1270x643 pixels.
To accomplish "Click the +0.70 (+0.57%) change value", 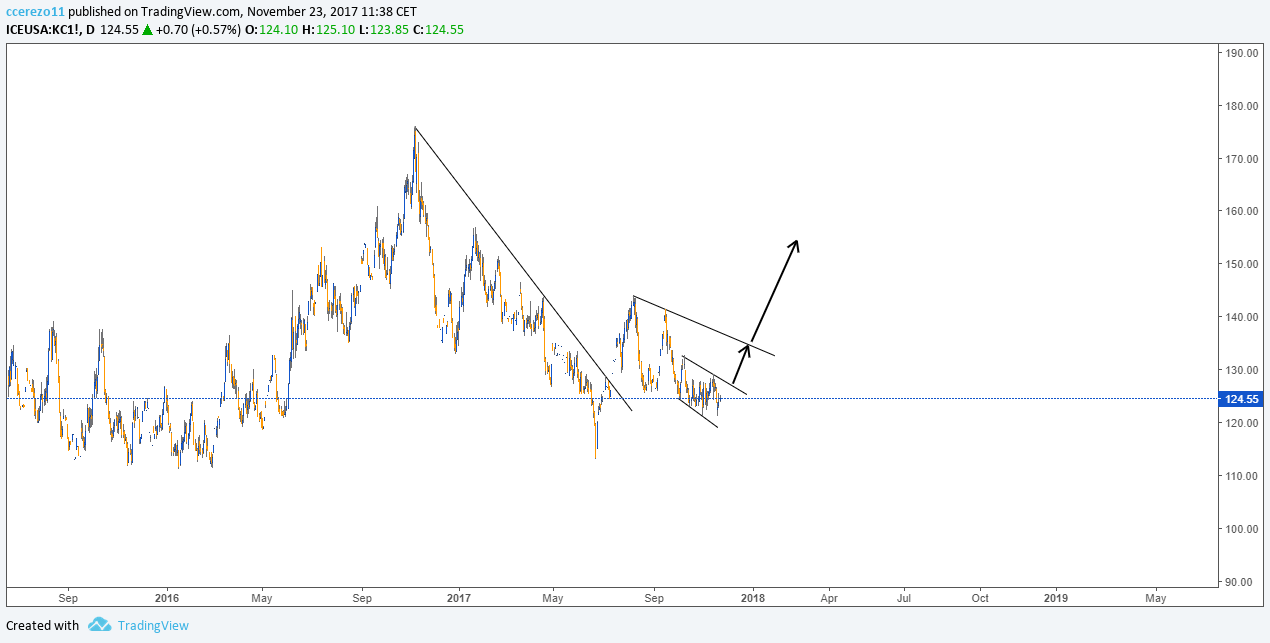I will click(x=198, y=30).
